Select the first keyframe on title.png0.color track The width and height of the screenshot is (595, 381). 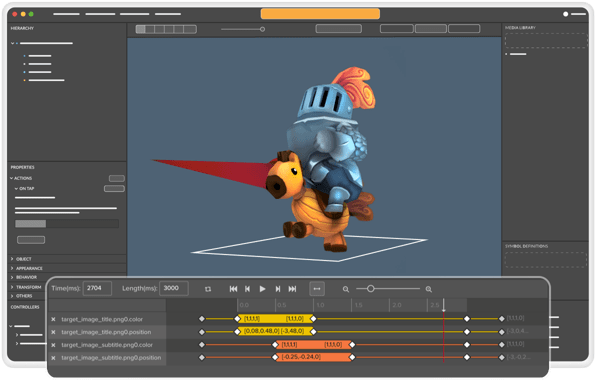click(x=202, y=319)
